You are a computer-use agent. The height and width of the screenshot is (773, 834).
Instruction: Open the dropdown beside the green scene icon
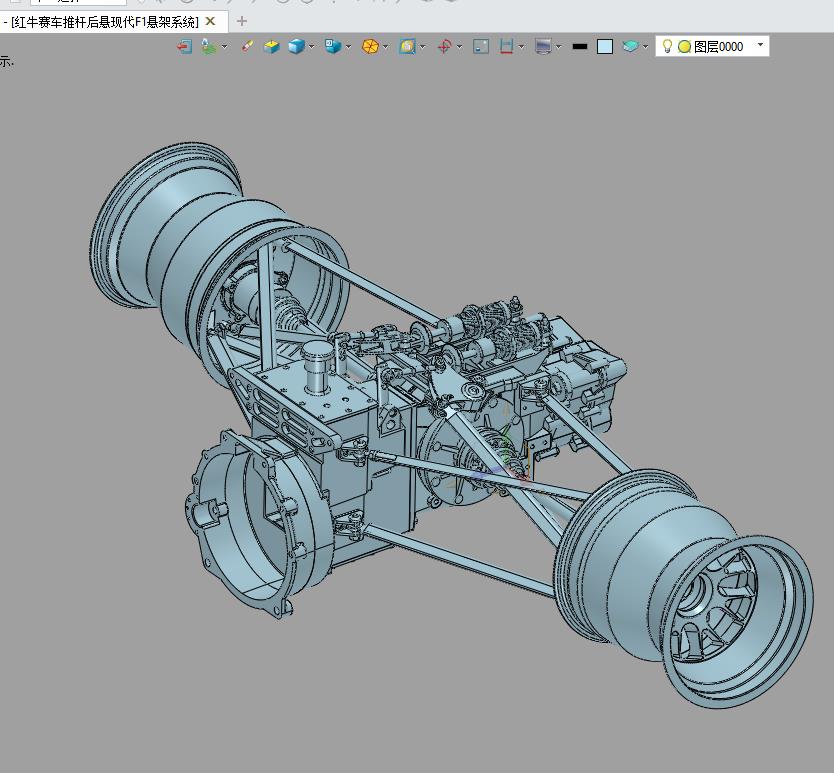pyautogui.click(x=224, y=47)
